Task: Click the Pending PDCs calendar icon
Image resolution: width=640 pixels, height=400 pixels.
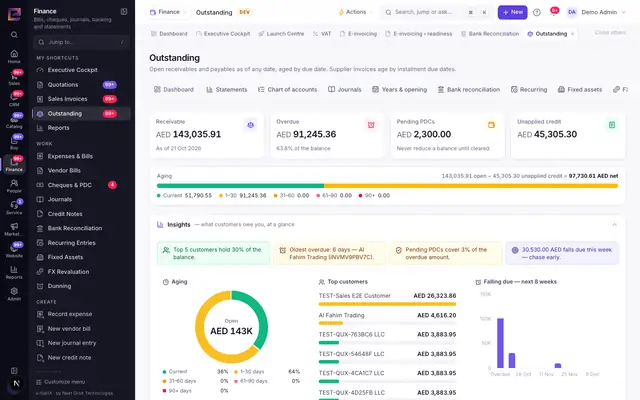Action: click(x=491, y=125)
